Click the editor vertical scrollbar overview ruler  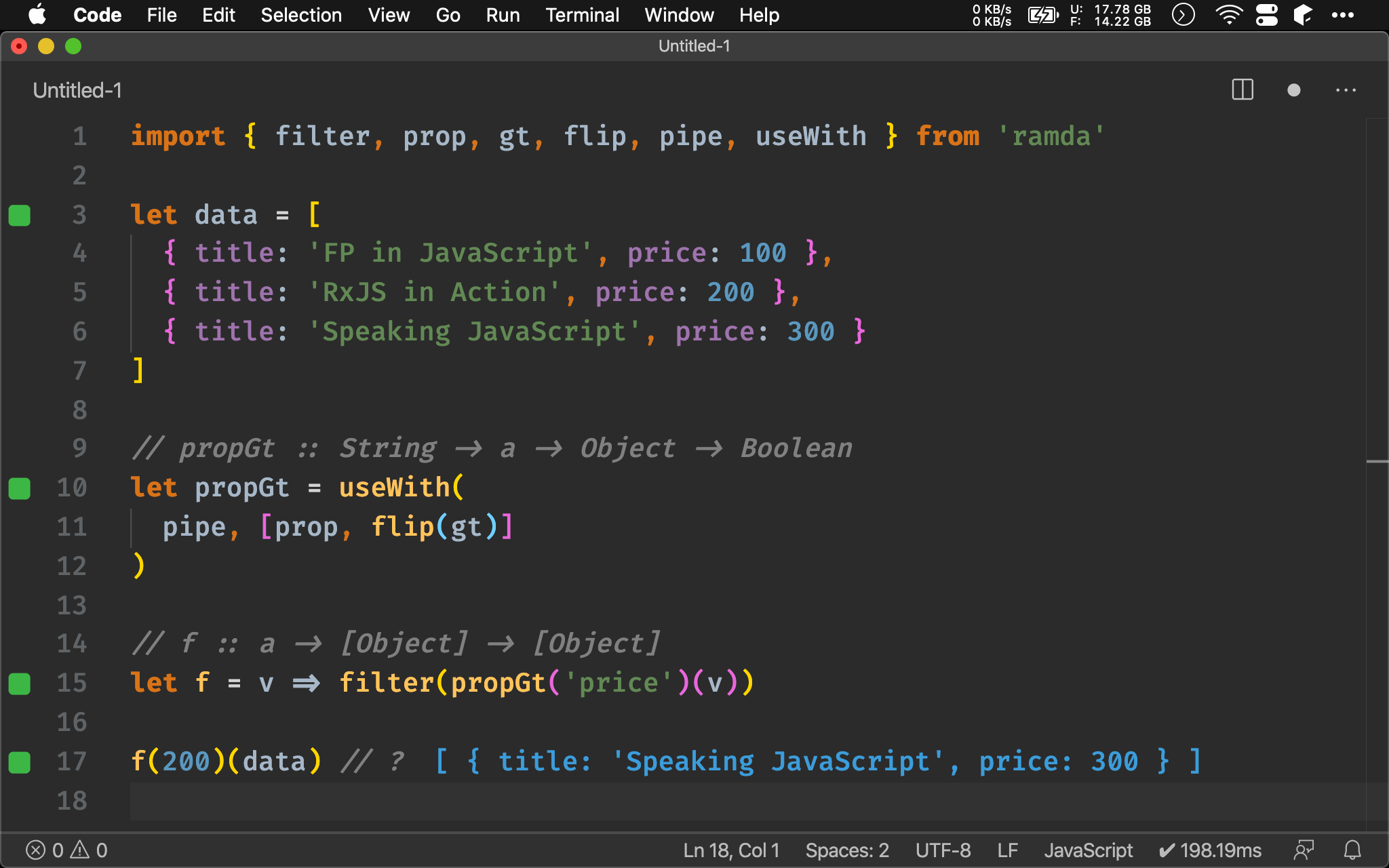(1377, 475)
